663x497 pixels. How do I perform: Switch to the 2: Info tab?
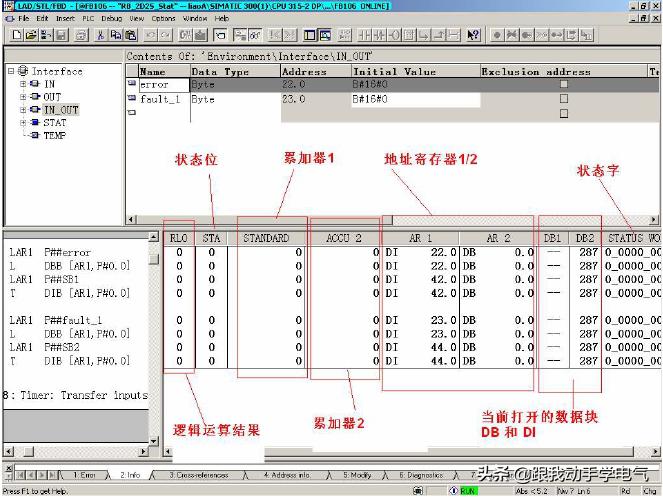pos(130,475)
